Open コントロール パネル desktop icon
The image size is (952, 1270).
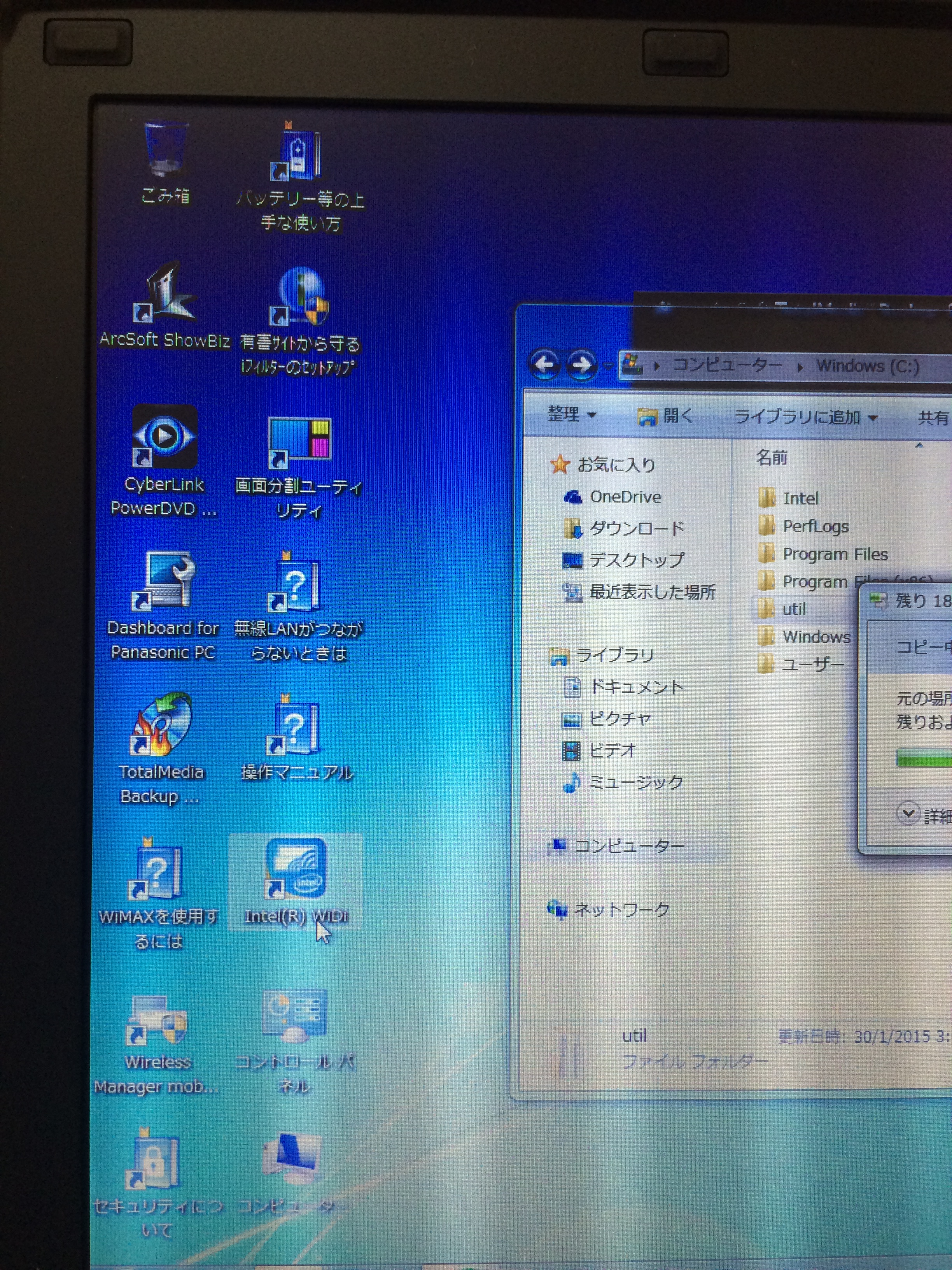click(x=295, y=1042)
